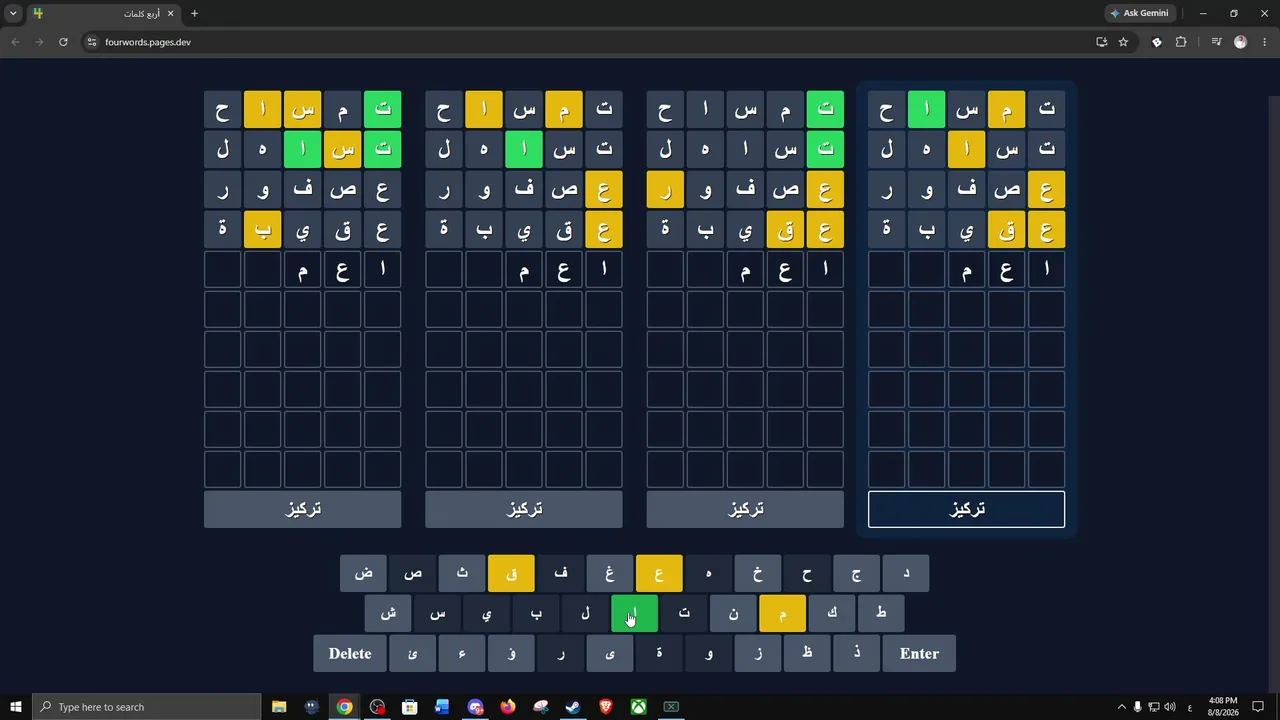Tap the ث key on the keyboard
The image size is (1280, 720).
click(x=462, y=573)
